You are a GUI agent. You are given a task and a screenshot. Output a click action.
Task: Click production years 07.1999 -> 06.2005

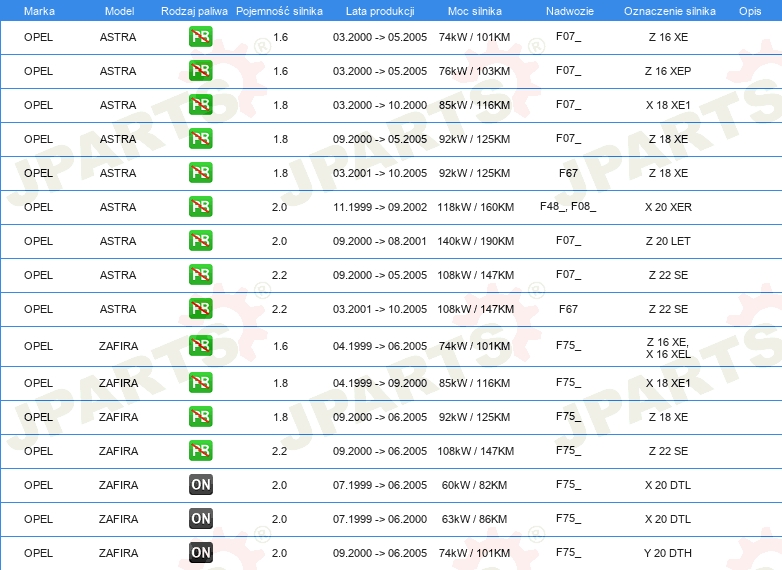[x=380, y=485]
